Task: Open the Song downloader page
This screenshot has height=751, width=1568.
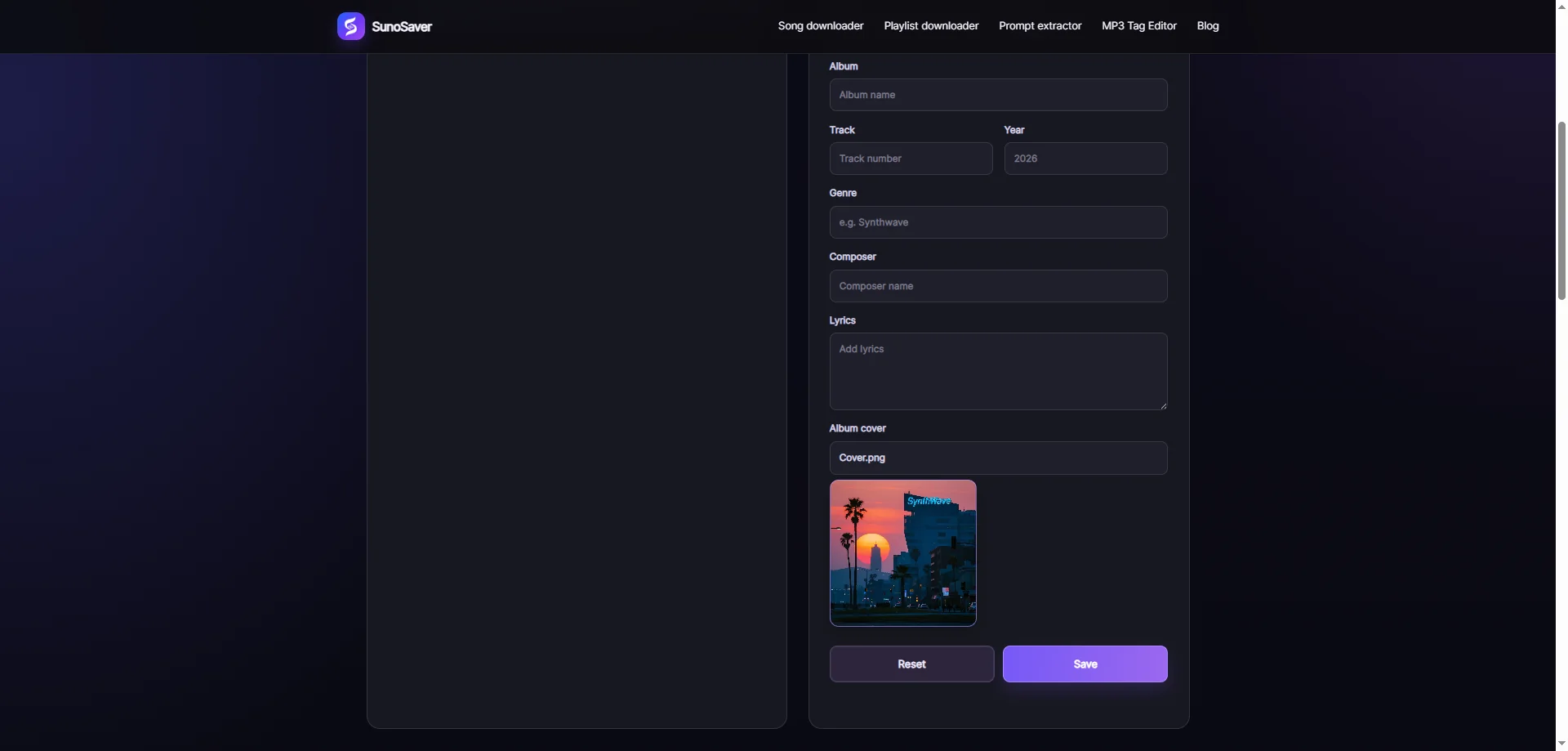Action: pyautogui.click(x=820, y=26)
